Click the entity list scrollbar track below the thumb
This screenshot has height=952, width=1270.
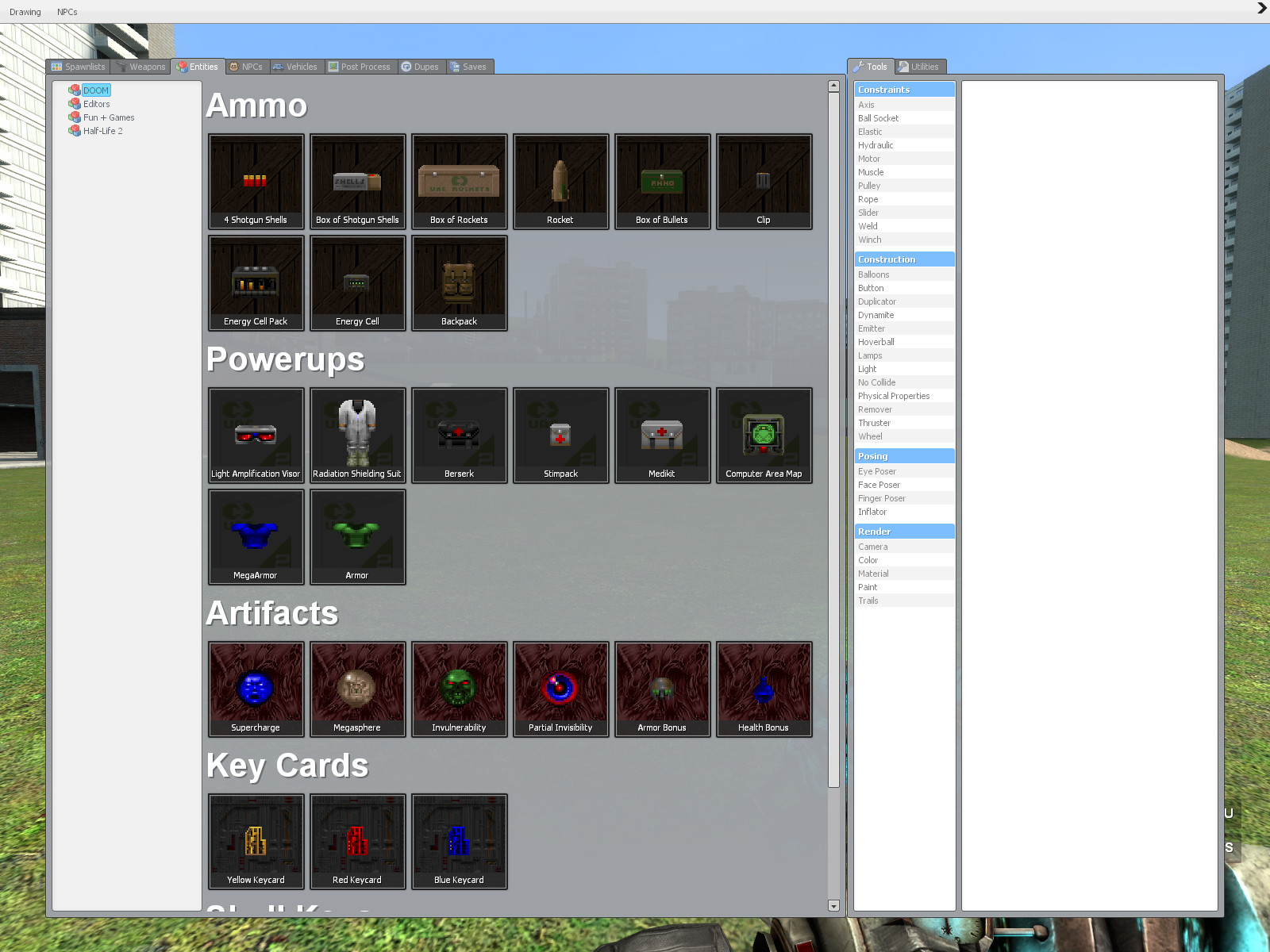click(833, 843)
